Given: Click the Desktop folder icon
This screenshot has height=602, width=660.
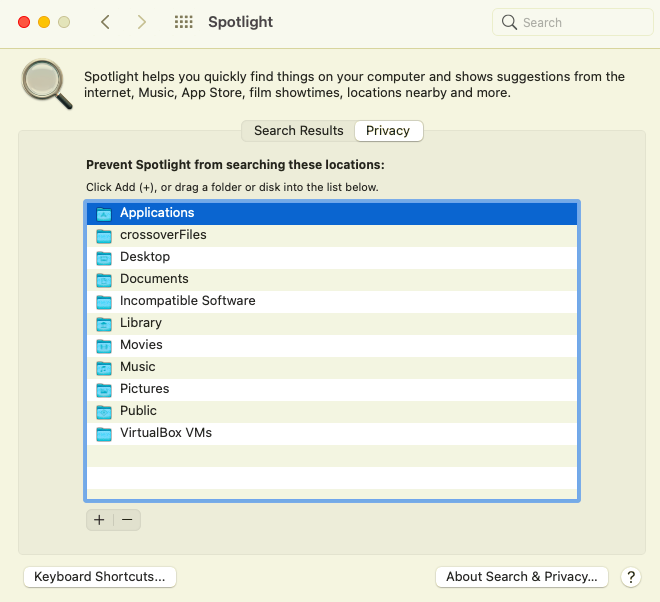Looking at the screenshot, I should pyautogui.click(x=104, y=258).
